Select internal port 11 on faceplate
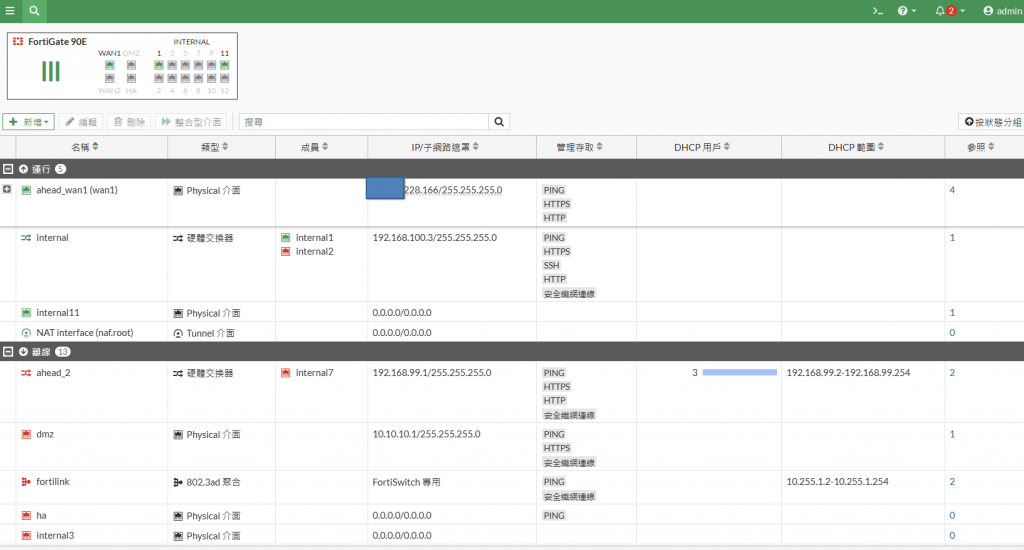The height and width of the screenshot is (550, 1024). 225,65
